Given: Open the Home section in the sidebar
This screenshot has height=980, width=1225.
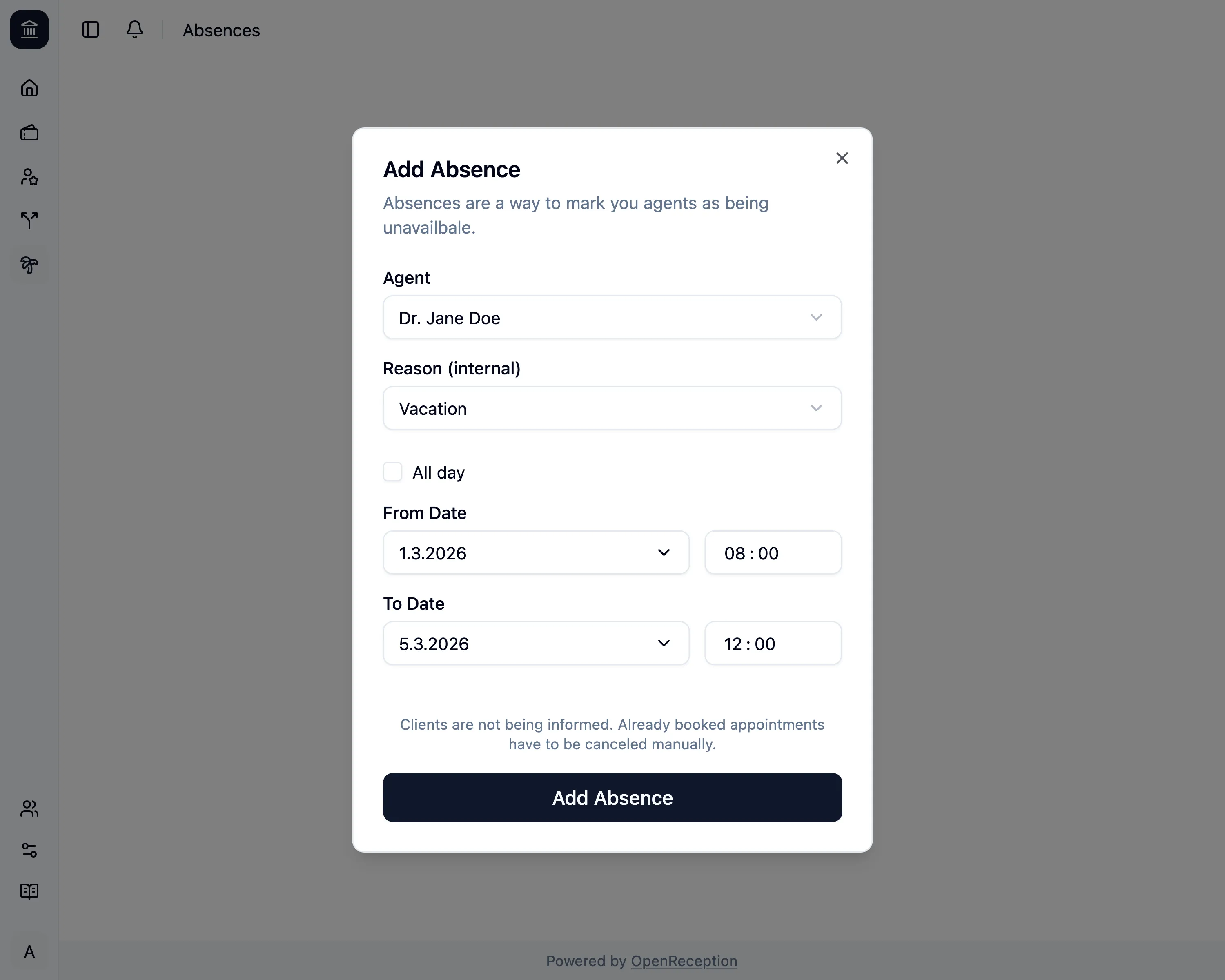Looking at the screenshot, I should click(x=29, y=88).
